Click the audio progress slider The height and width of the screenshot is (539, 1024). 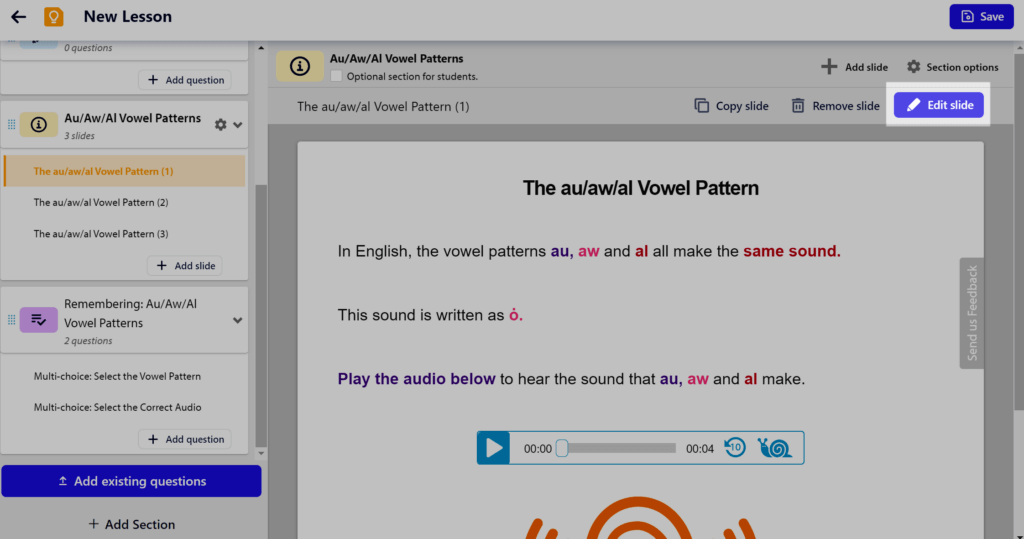coord(618,448)
